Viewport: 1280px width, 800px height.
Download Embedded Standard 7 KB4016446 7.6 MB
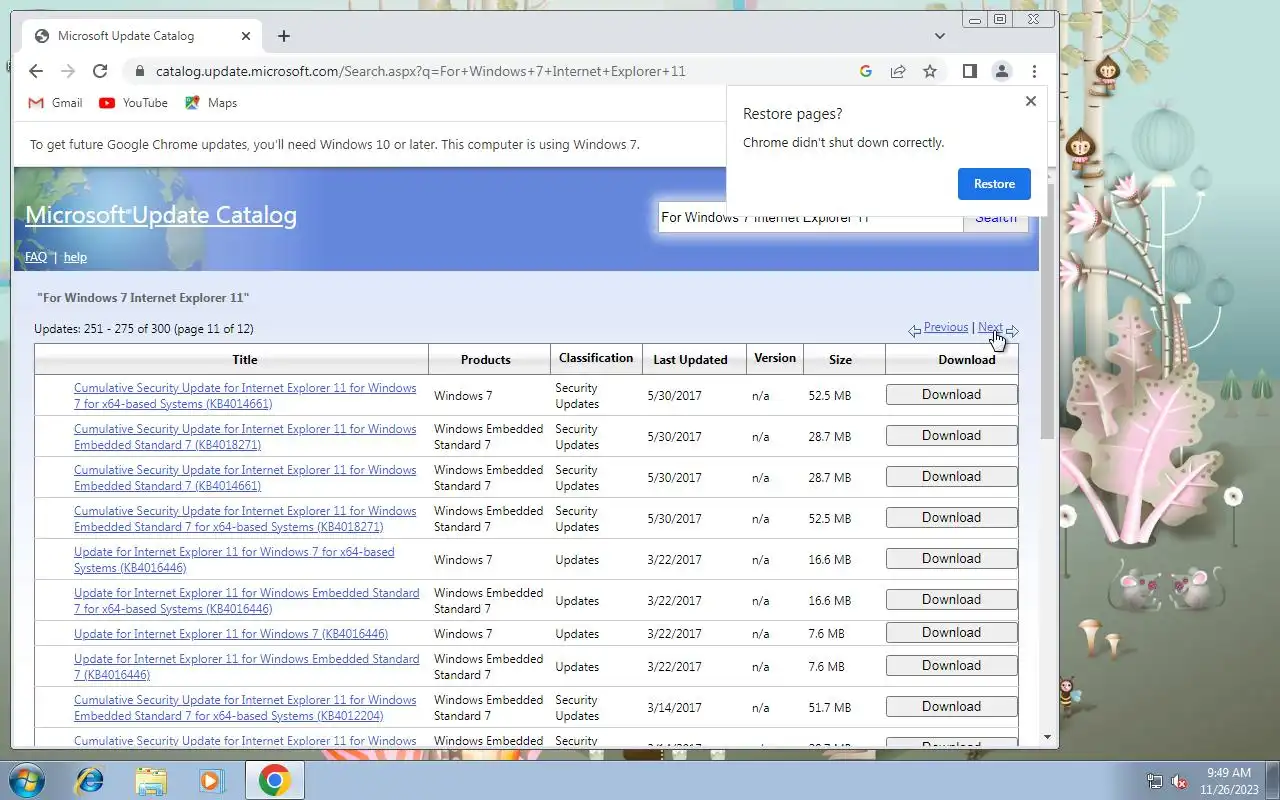click(951, 665)
